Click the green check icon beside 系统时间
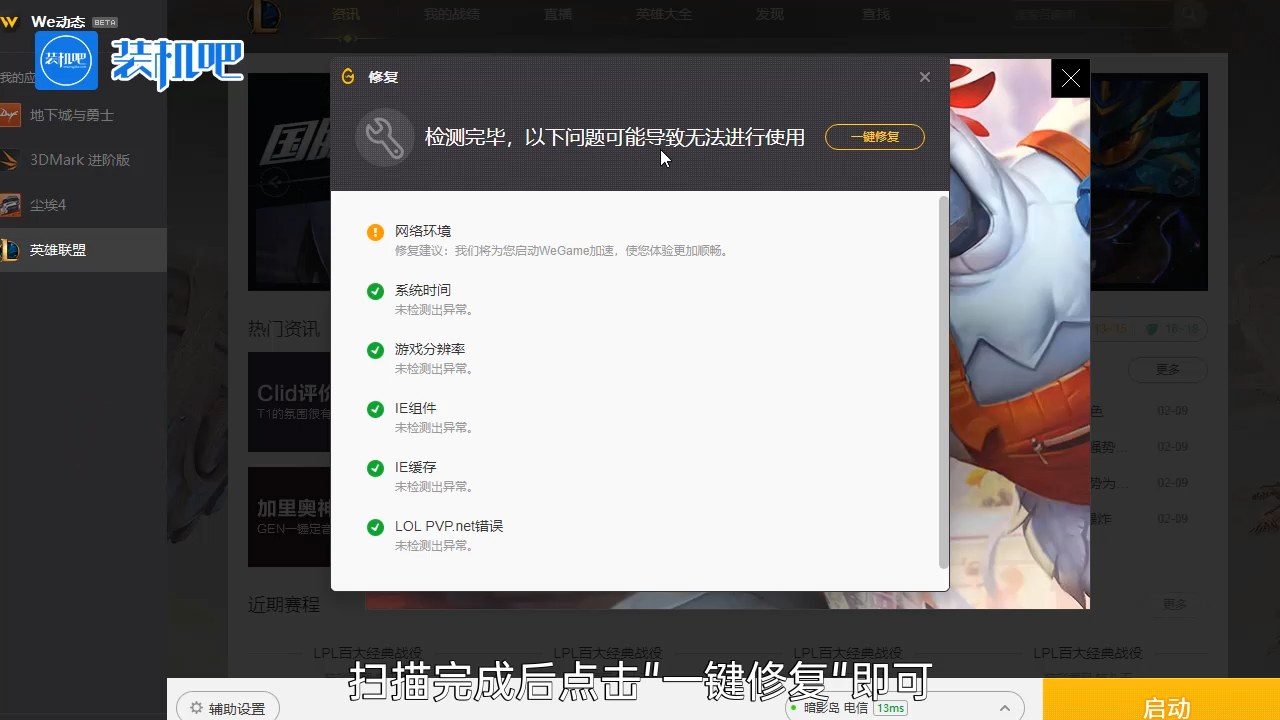Screen dimensions: 1280x720 (375, 291)
